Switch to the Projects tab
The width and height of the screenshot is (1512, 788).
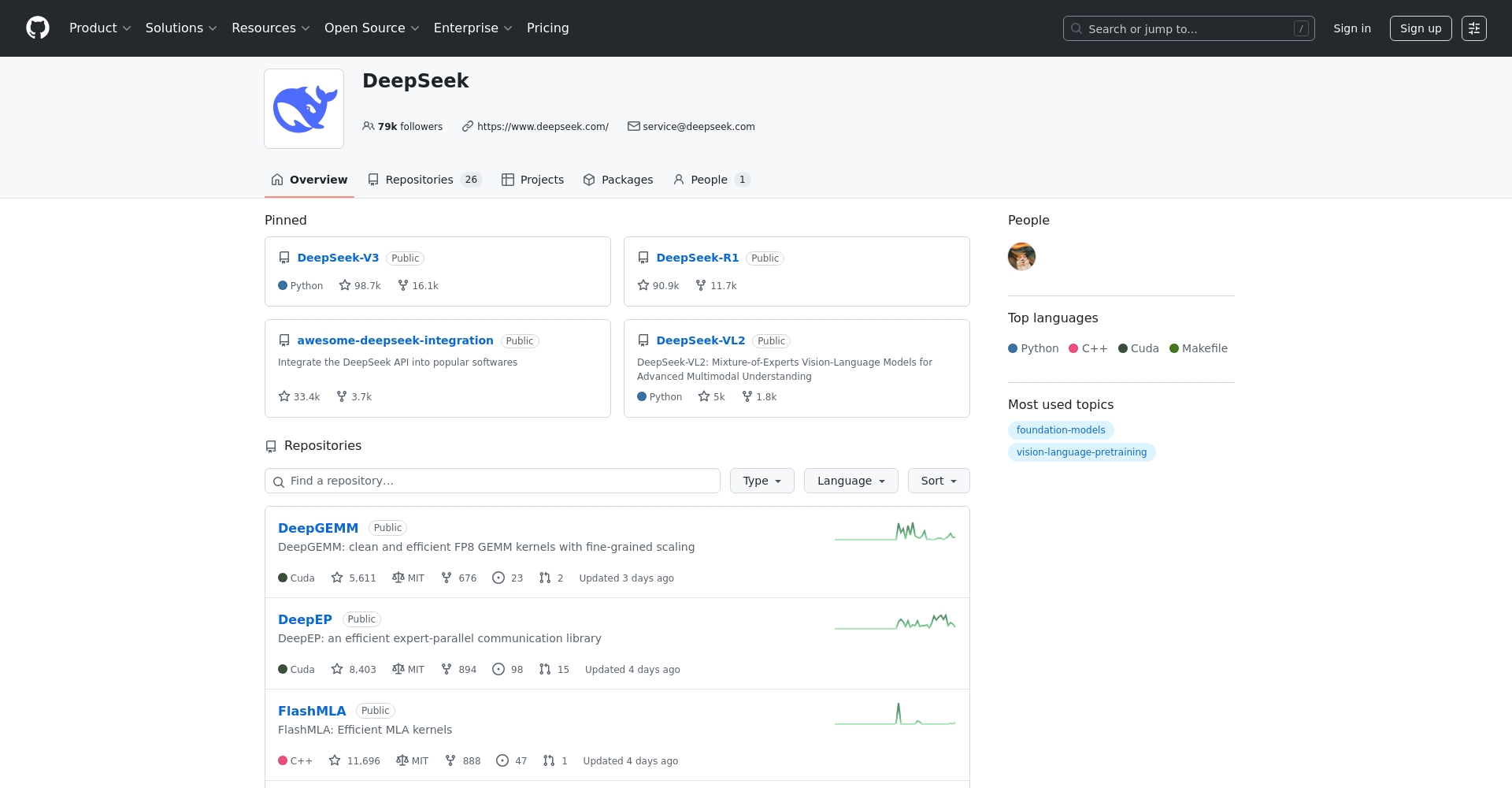click(x=533, y=180)
